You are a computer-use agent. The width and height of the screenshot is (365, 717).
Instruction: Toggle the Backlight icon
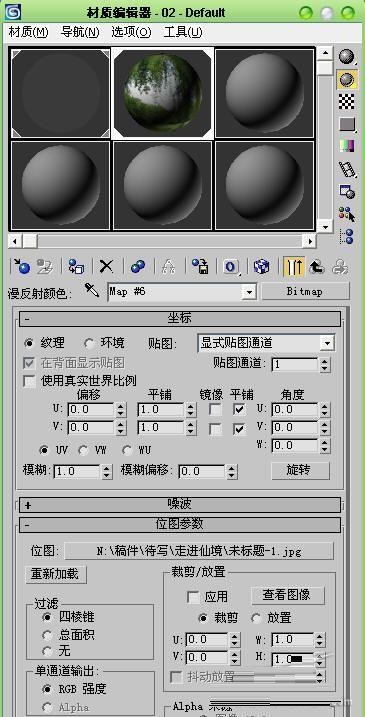coord(347,80)
